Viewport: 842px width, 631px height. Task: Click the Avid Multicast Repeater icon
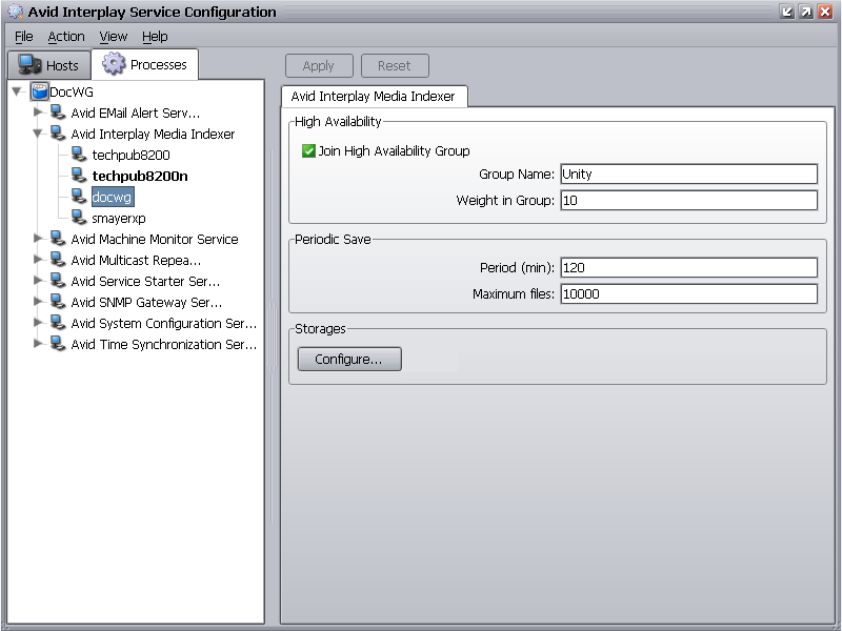coord(57,259)
